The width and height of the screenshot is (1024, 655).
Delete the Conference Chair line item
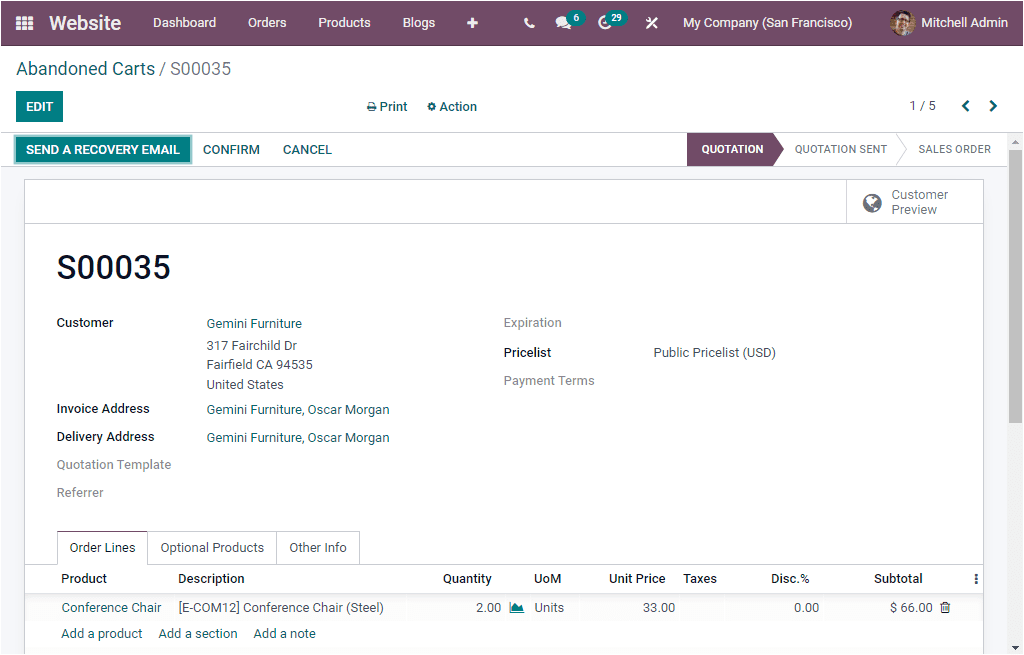tap(945, 607)
